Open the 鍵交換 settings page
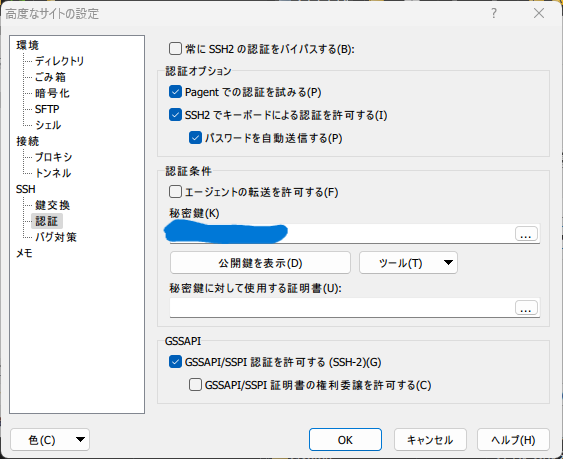The image size is (563, 459). (x=52, y=205)
